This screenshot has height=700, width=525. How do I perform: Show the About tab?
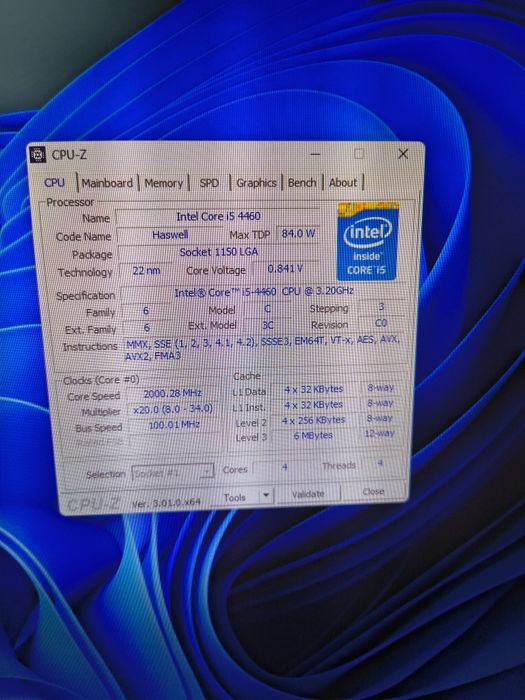pyautogui.click(x=343, y=183)
